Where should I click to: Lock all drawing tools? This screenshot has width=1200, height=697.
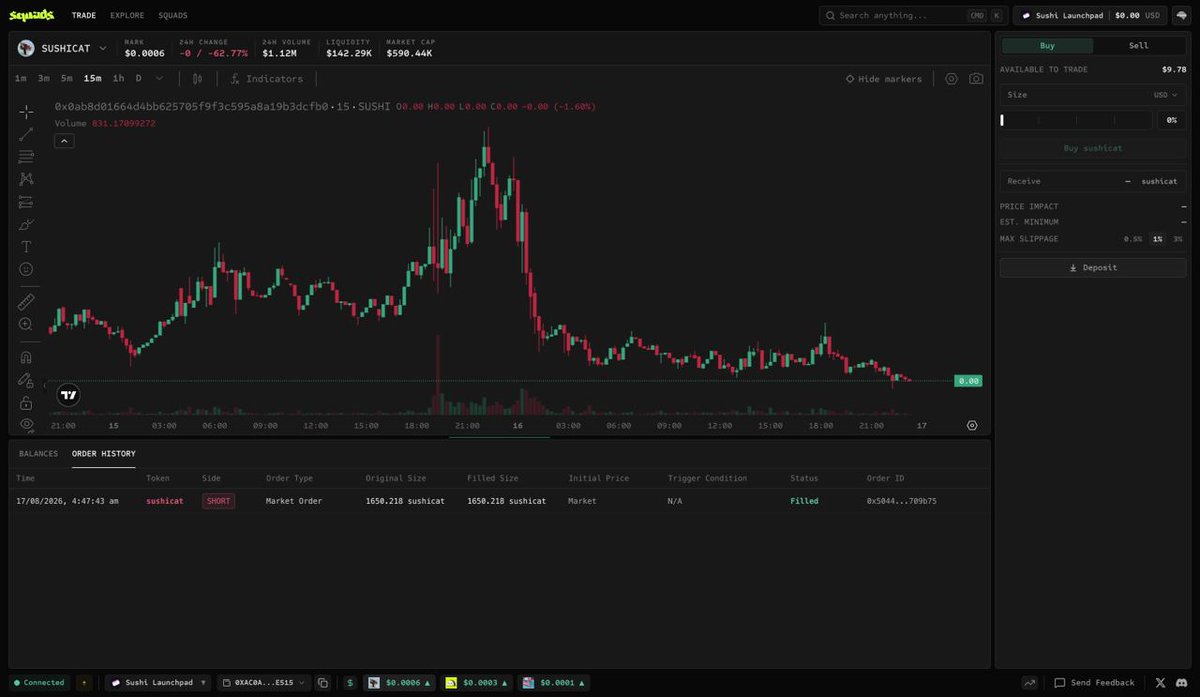coord(26,403)
